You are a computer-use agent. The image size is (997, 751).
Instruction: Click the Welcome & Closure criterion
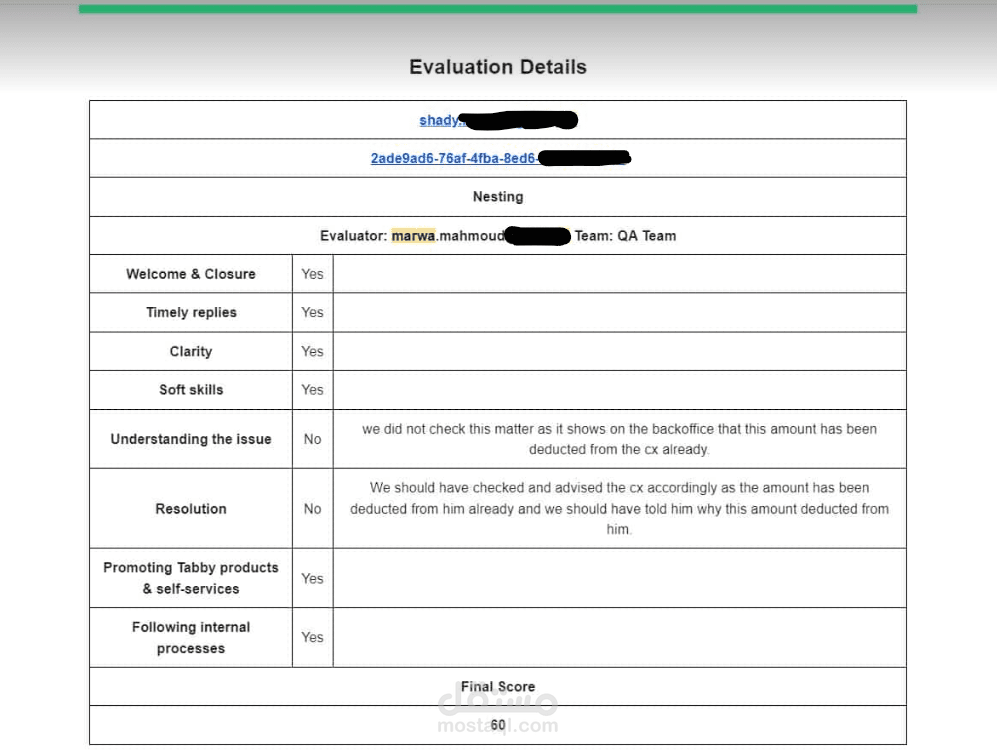coord(191,274)
